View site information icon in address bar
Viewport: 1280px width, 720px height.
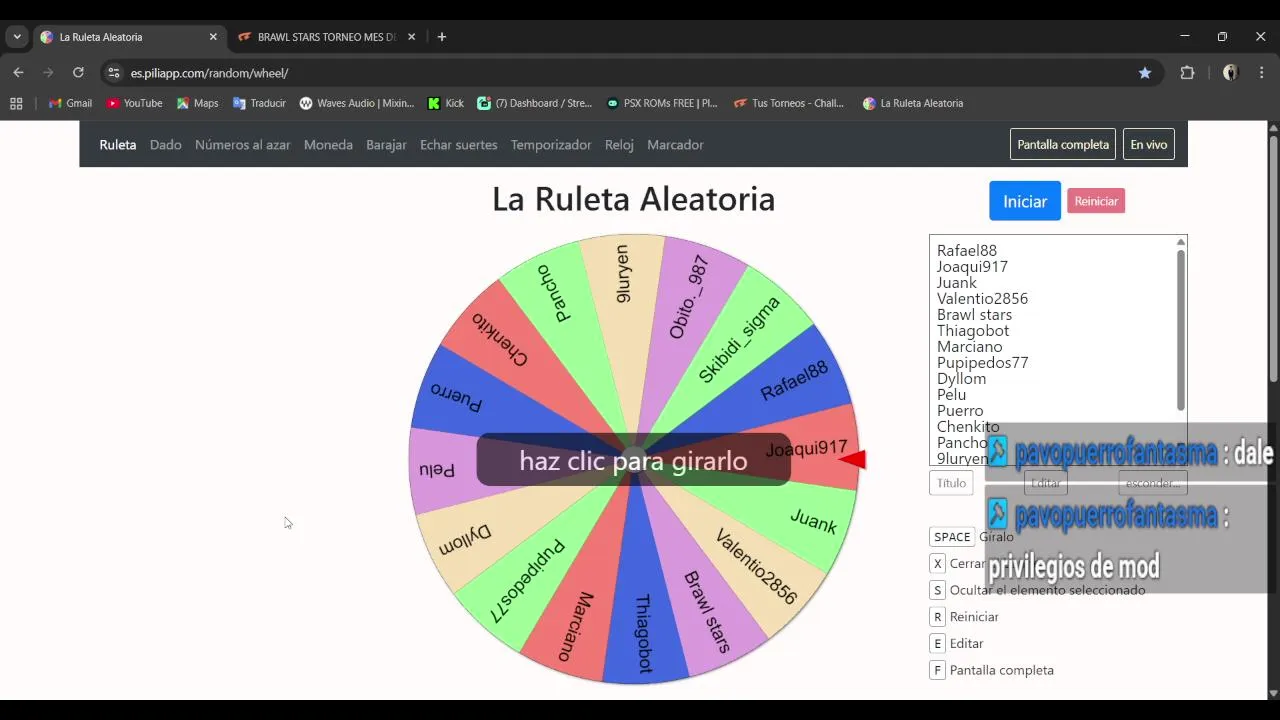pos(114,73)
